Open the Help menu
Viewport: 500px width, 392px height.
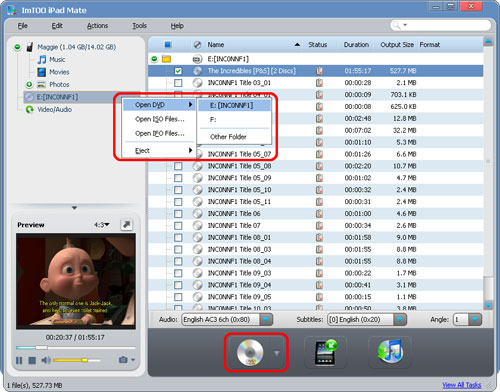tap(177, 26)
